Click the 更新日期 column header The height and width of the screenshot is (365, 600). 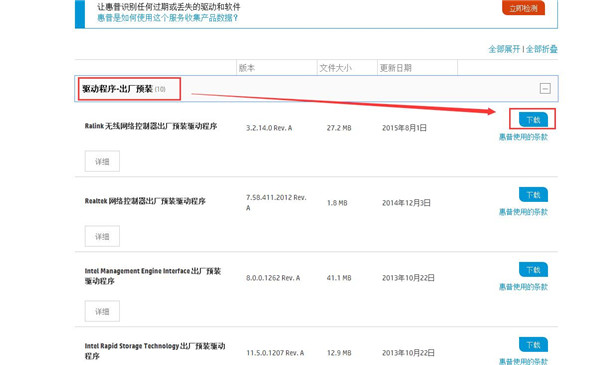tap(395, 68)
